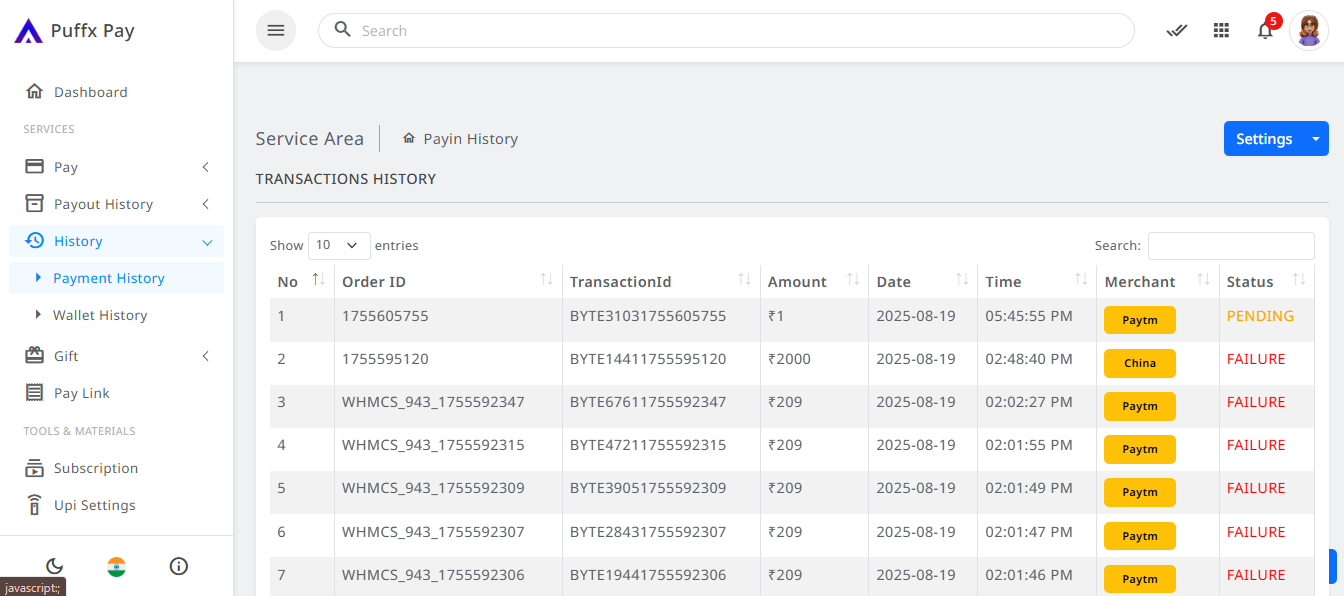
Task: Click FAILURE status for order 1755595120
Action: (x=1256, y=359)
